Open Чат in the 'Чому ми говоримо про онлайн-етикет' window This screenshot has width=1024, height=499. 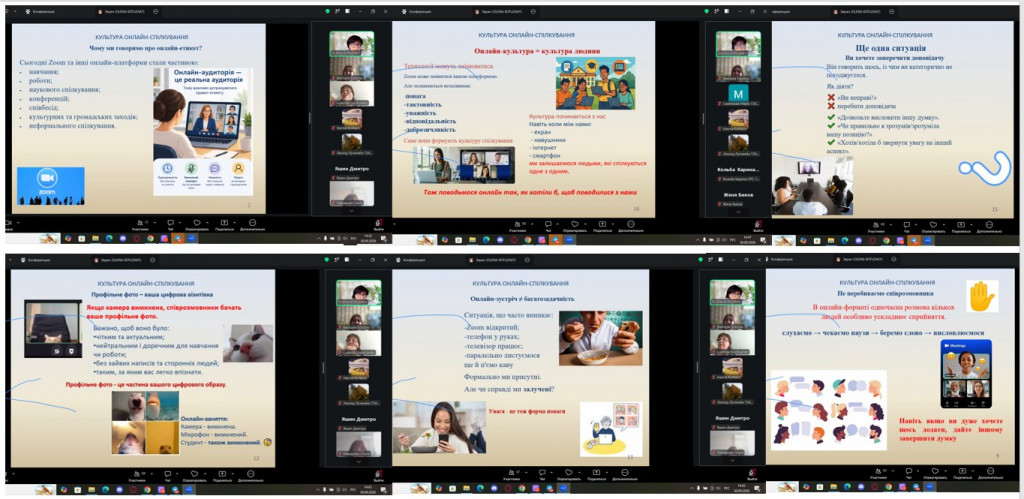(x=170, y=226)
